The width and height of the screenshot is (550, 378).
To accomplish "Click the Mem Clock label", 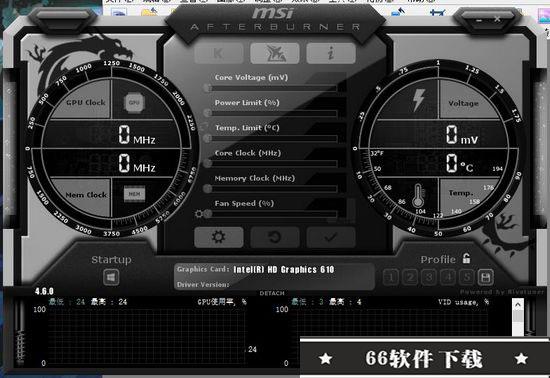I will tap(86, 195).
